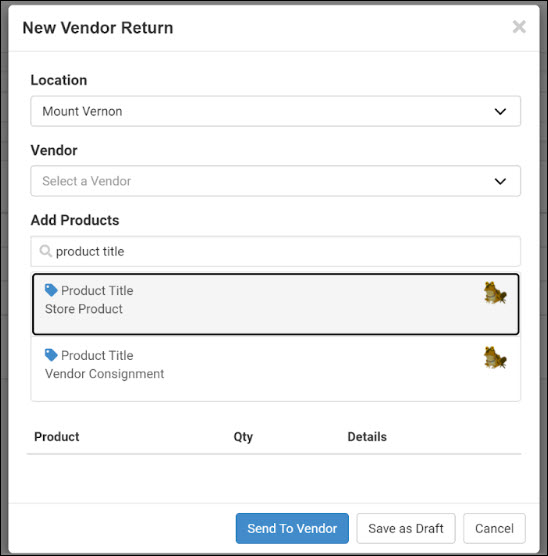Click the Send To Vendor button
This screenshot has height=556, width=548.
click(x=292, y=528)
